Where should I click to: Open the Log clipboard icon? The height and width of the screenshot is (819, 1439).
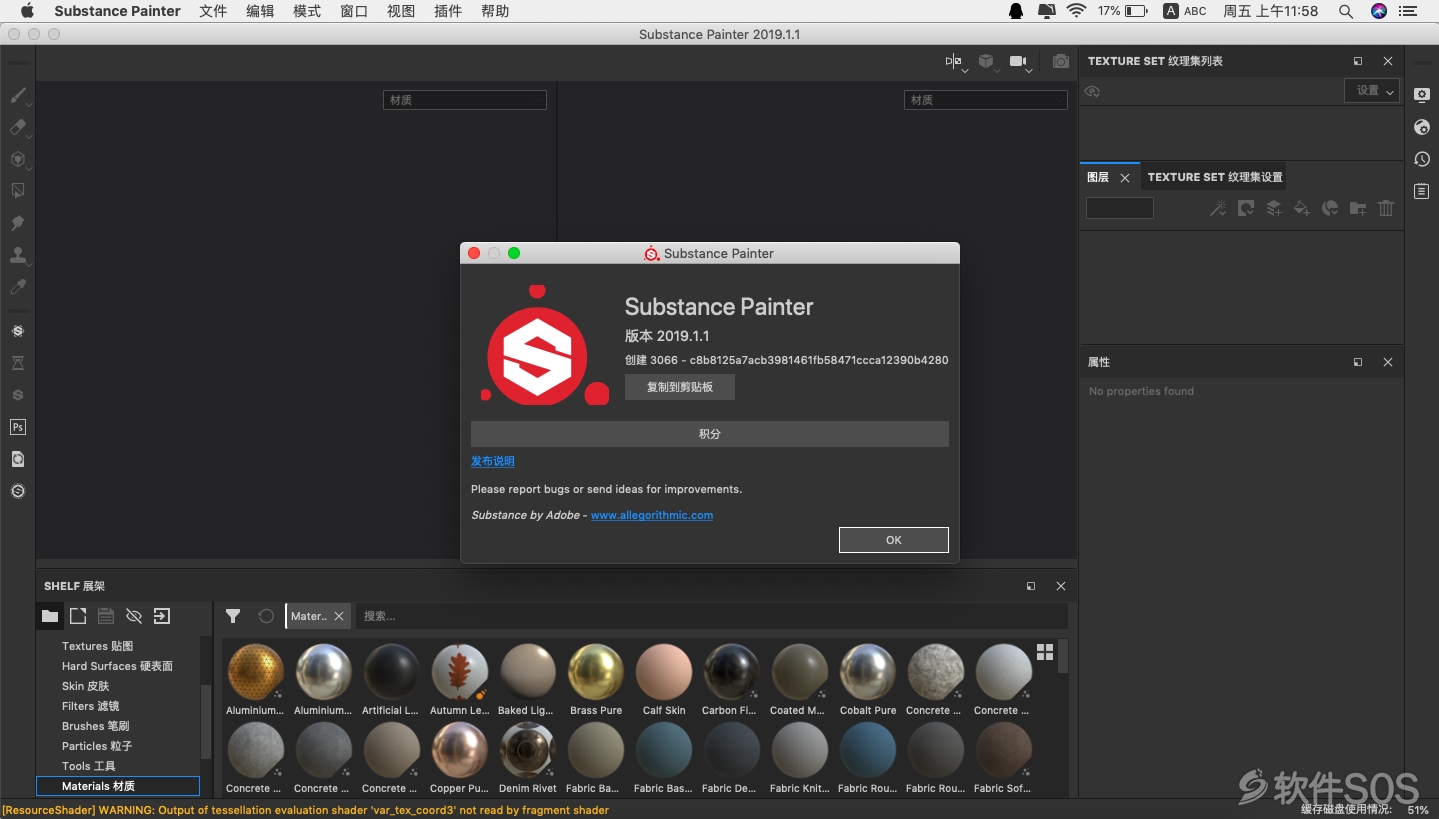point(1422,191)
